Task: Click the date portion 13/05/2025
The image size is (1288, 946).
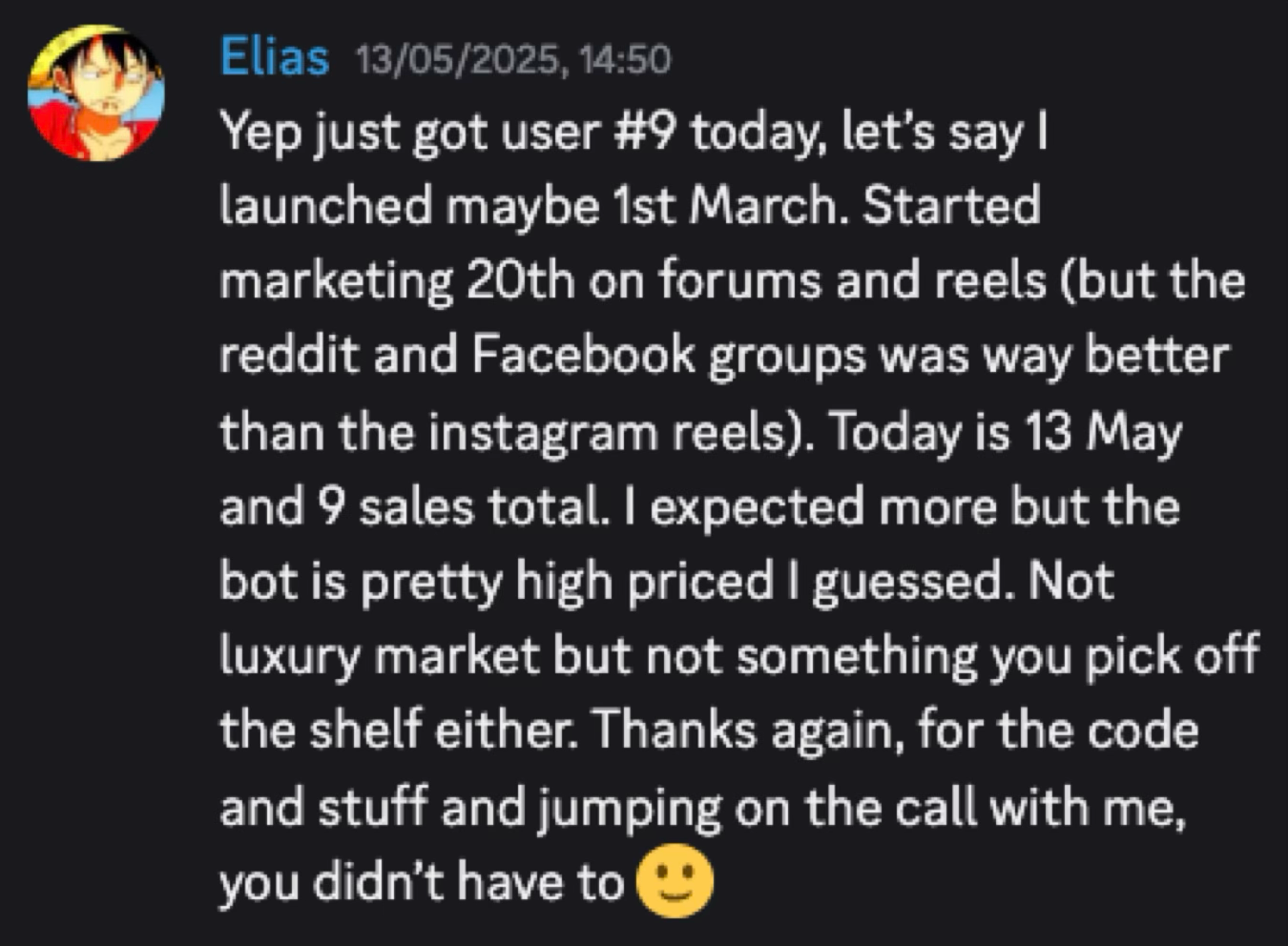Action: (456, 59)
